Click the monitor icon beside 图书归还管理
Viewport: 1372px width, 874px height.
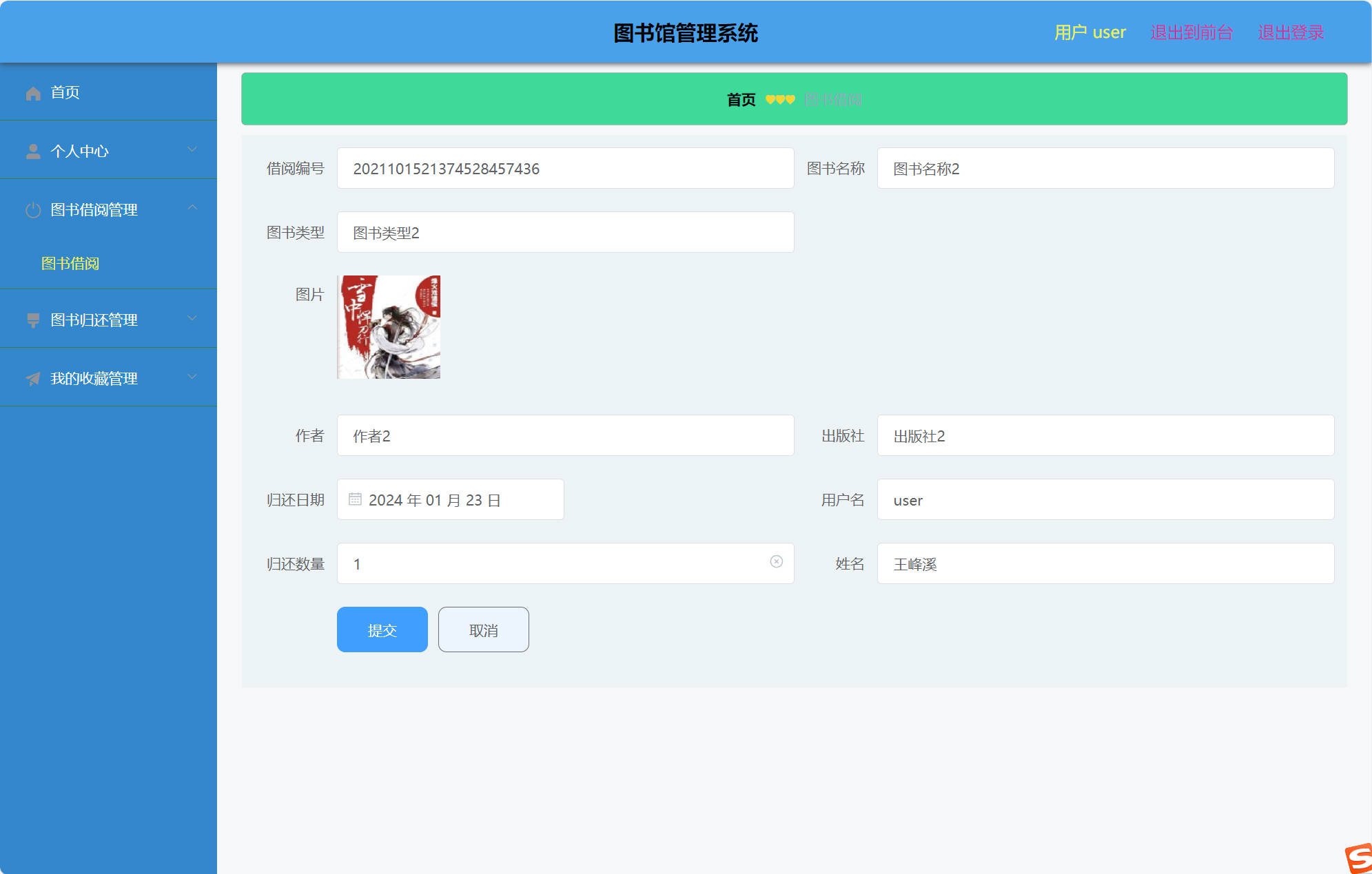click(32, 319)
